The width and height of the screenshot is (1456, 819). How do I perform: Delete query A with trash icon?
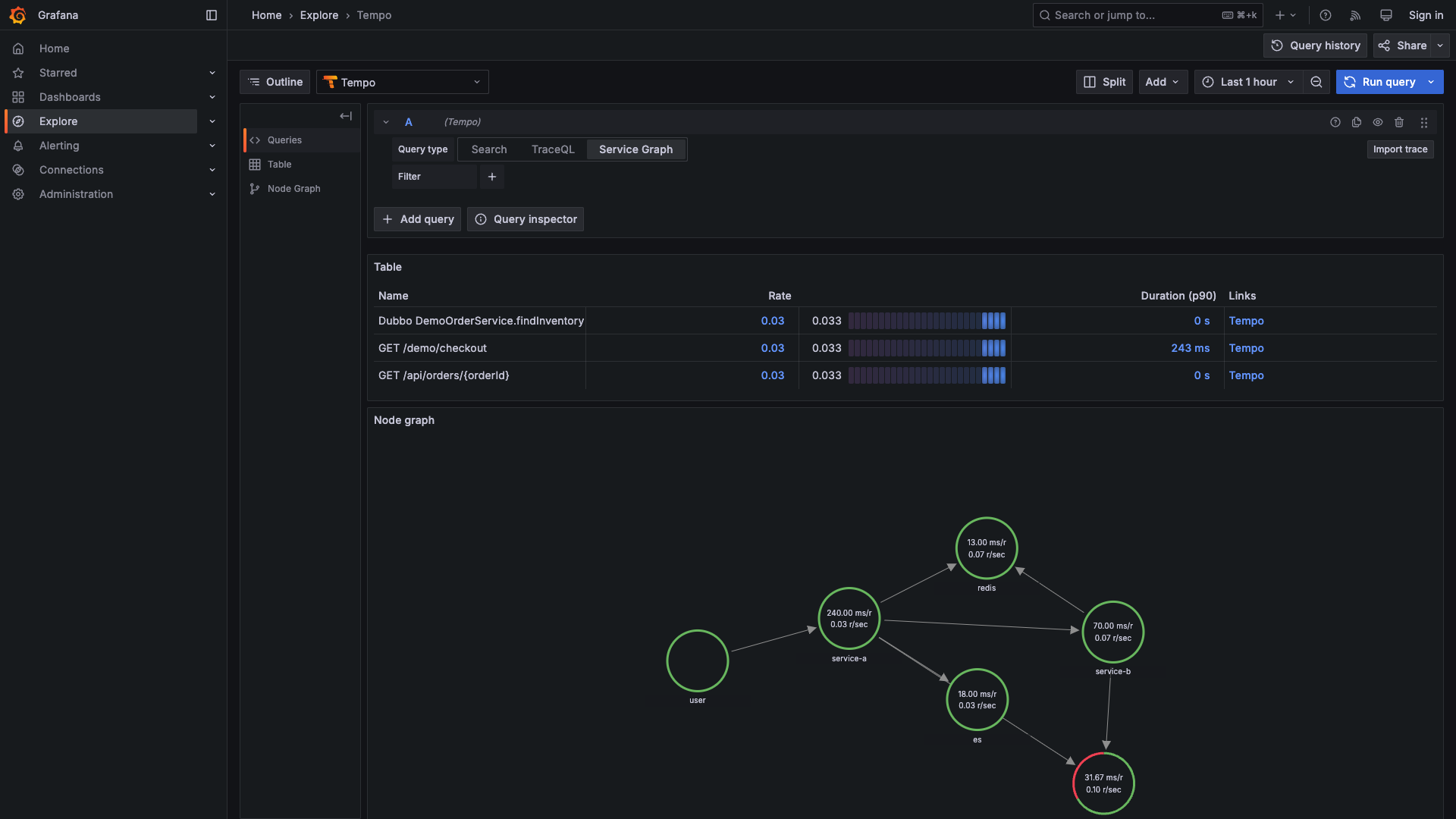tap(1399, 122)
